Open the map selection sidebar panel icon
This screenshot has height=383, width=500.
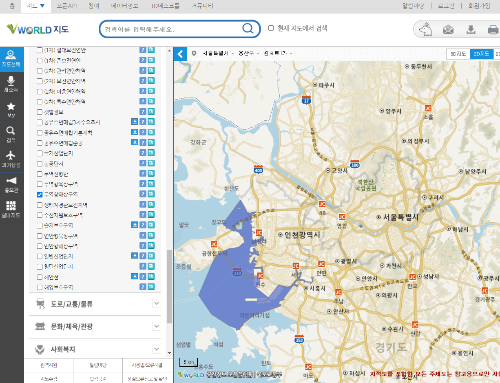click(11, 59)
